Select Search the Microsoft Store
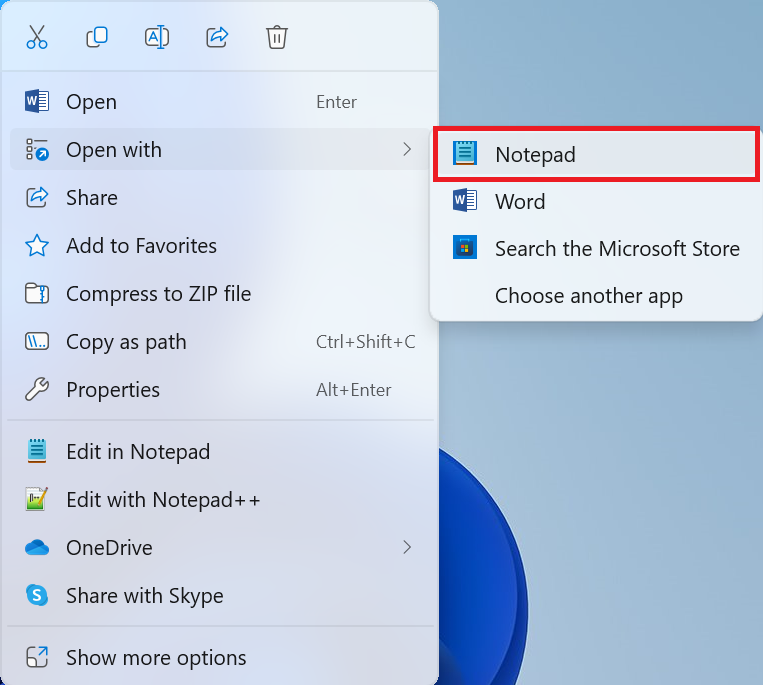Viewport: 763px width, 685px height. [x=596, y=249]
